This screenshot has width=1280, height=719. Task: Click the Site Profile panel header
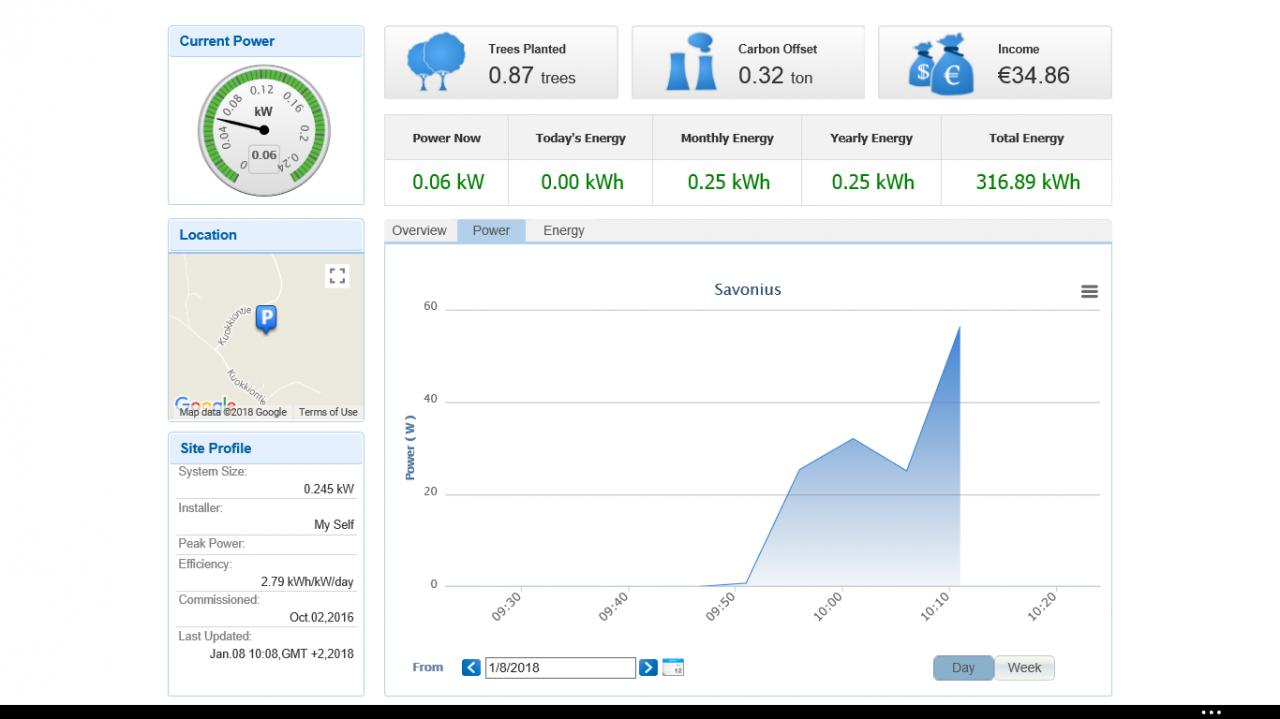[x=266, y=448]
